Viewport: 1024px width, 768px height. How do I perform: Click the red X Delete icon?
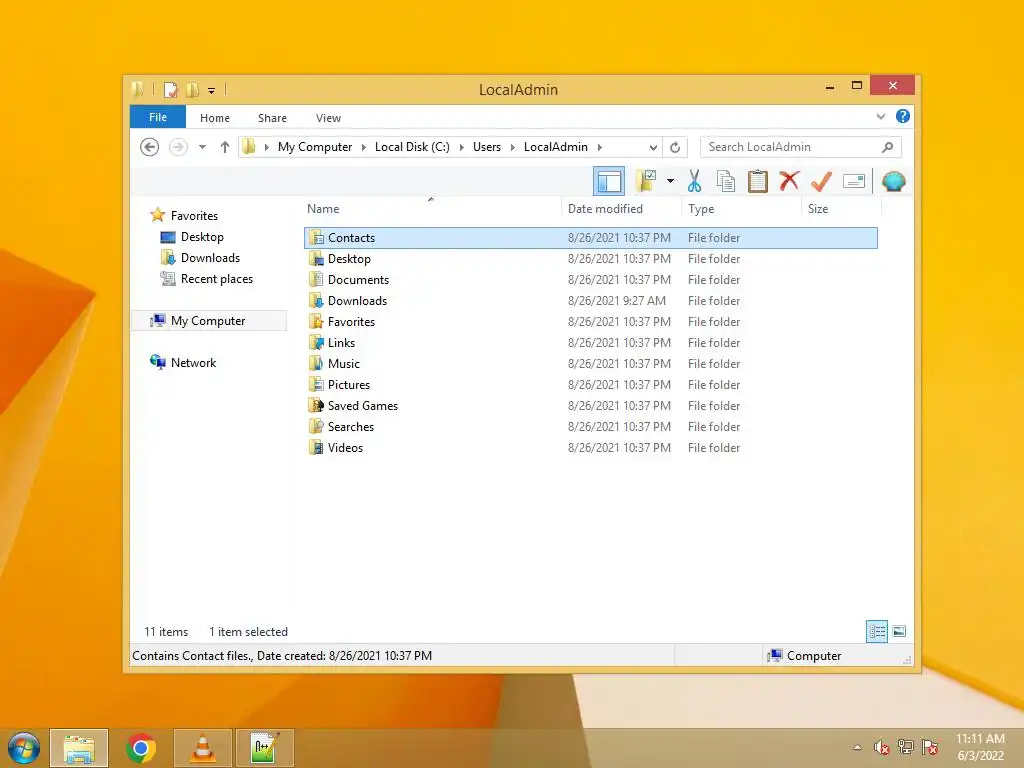coord(789,180)
